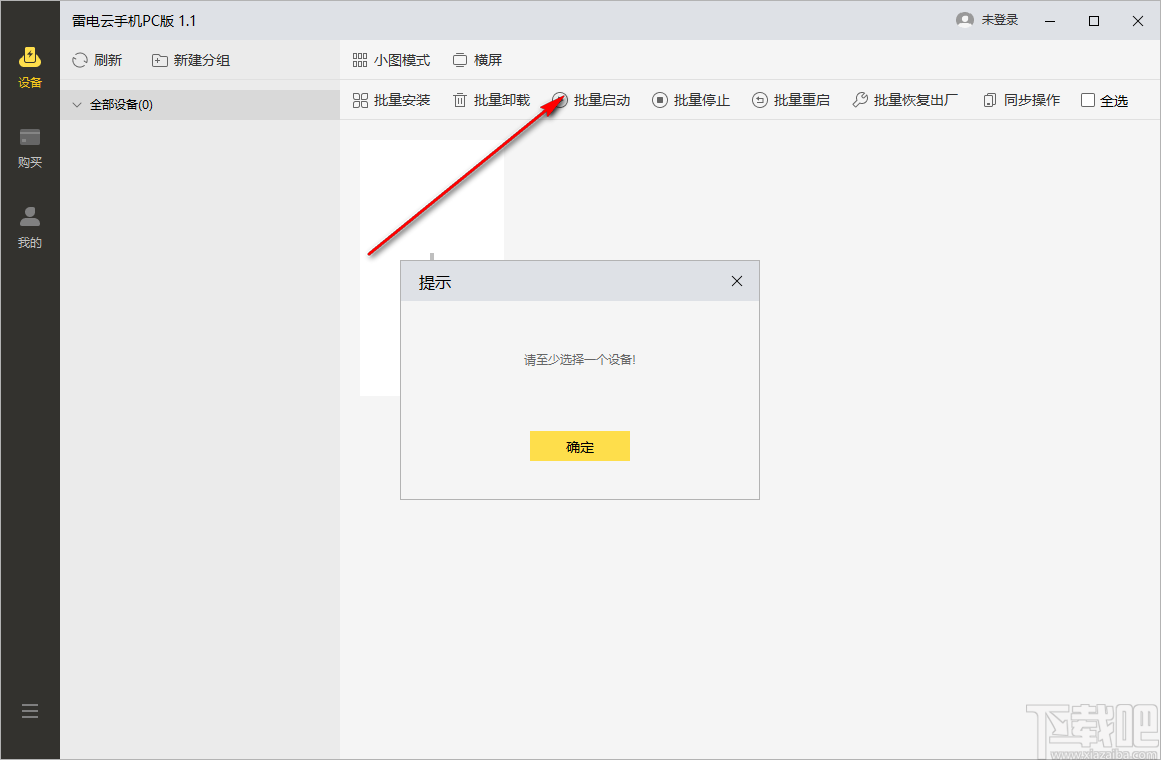Dismiss the 提示 dialog with its X
The image size is (1161, 760).
[x=737, y=281]
